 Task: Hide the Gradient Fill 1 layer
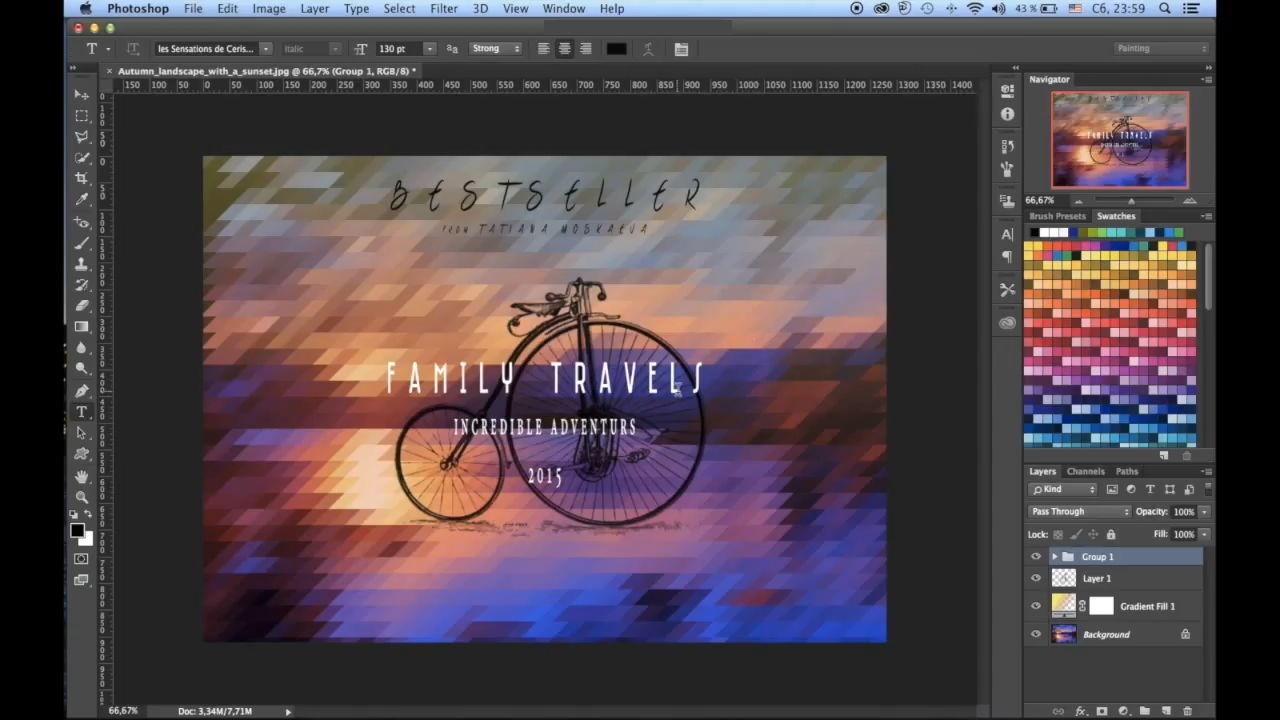pyautogui.click(x=1035, y=606)
